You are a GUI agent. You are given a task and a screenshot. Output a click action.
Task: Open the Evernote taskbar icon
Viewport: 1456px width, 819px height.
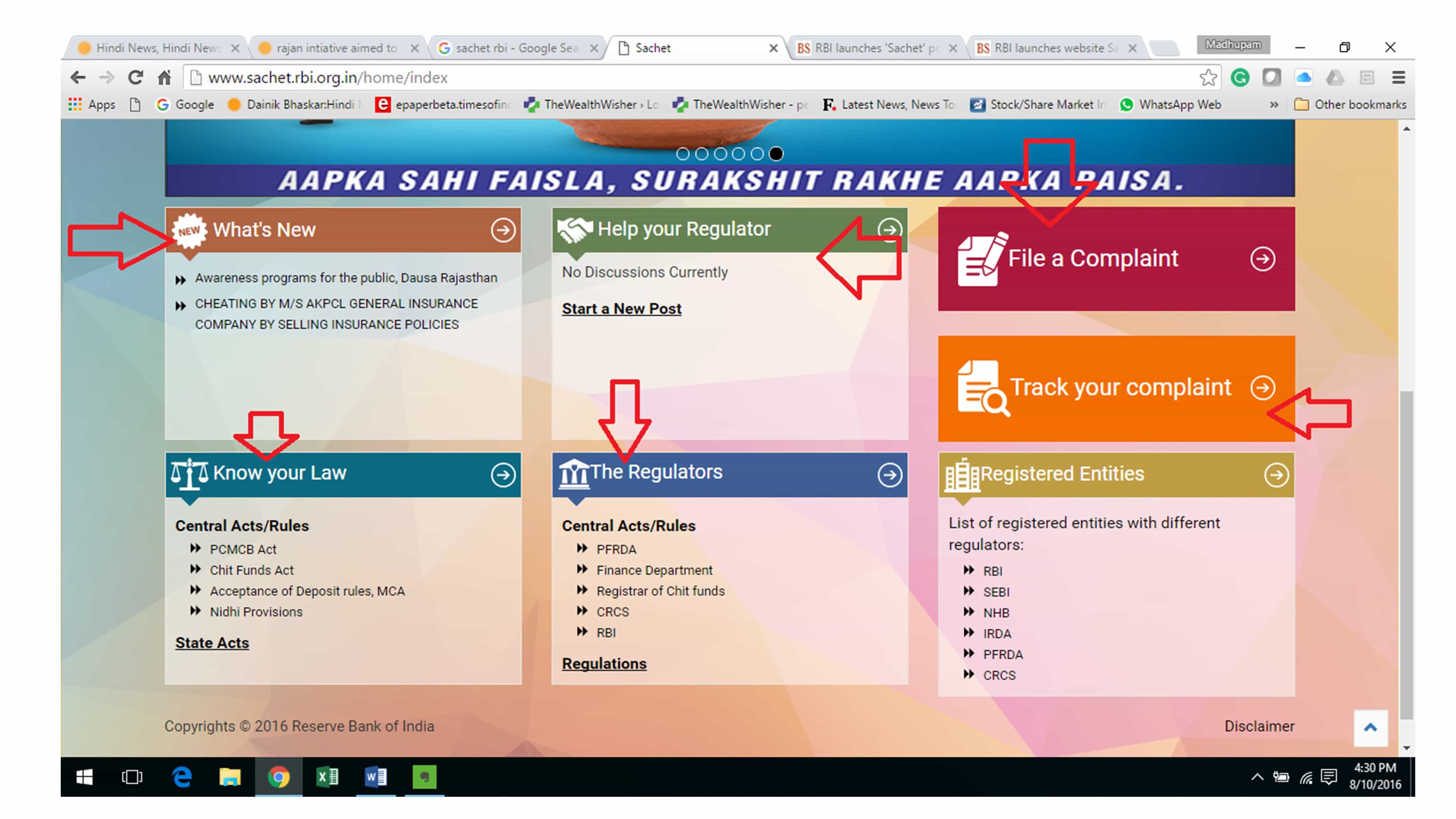pos(424,777)
